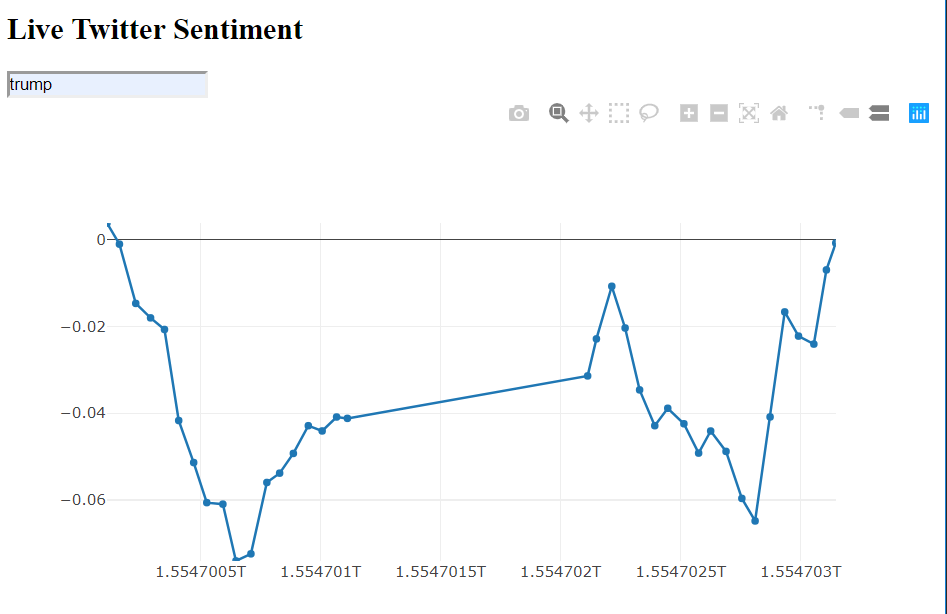
Task: Select the Zoom tool in the modebar
Action: [558, 113]
